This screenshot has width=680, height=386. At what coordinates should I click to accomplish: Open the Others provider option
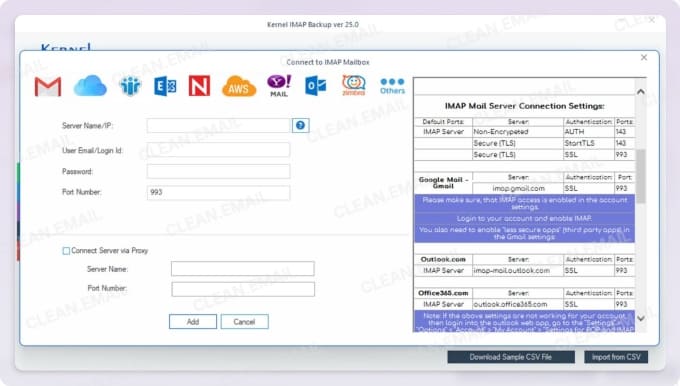coord(392,86)
